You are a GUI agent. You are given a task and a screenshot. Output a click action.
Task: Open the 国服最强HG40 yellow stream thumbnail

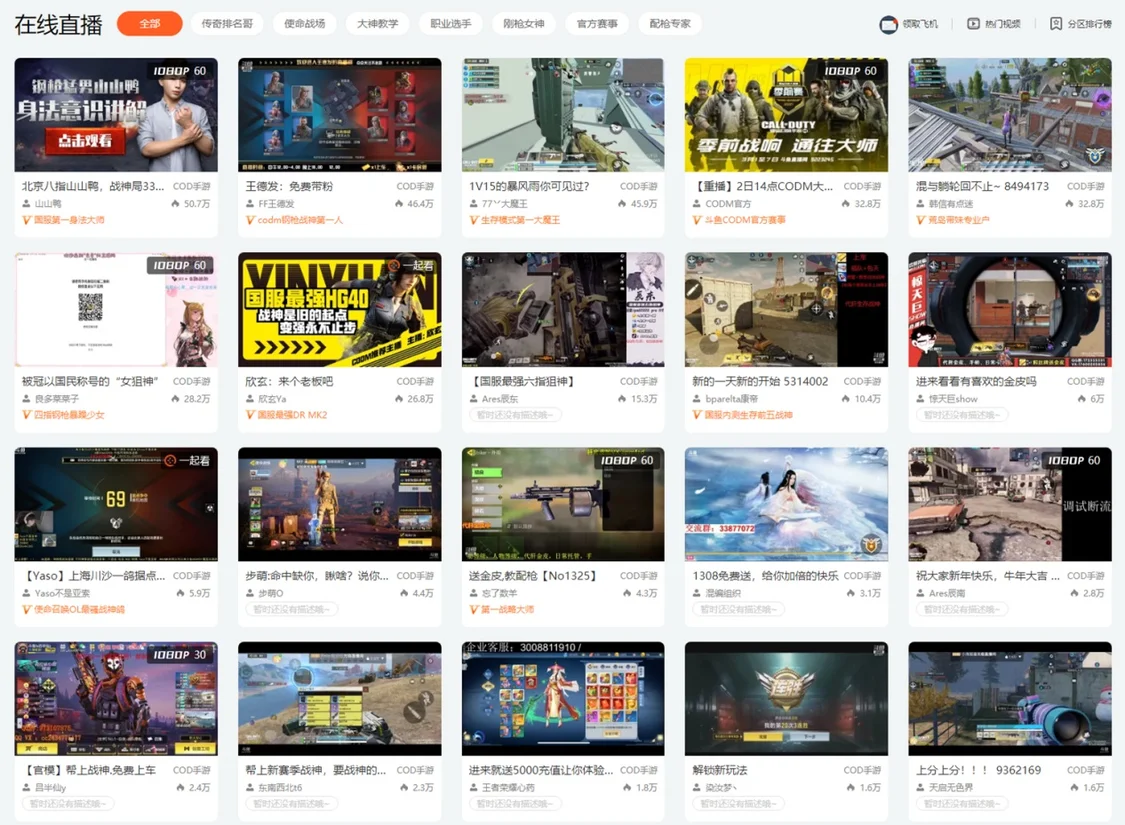[339, 310]
